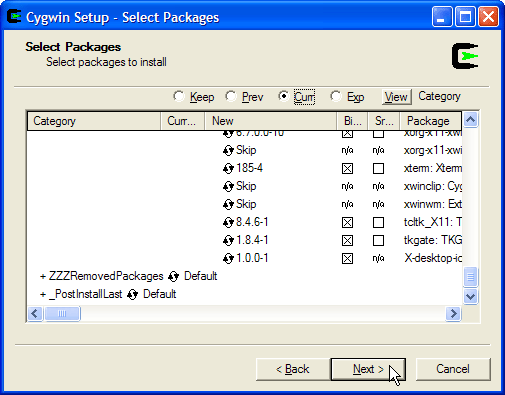Cycle the tcltk_X11 version 8.4.6-1 icon
The height and width of the screenshot is (395, 505).
pyautogui.click(x=228, y=223)
